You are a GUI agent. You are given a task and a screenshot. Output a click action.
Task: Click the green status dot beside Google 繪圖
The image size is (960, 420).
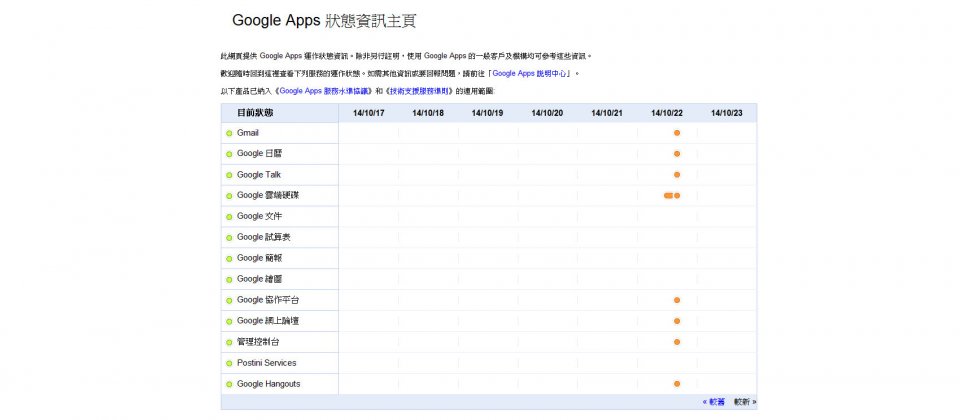[229, 280]
